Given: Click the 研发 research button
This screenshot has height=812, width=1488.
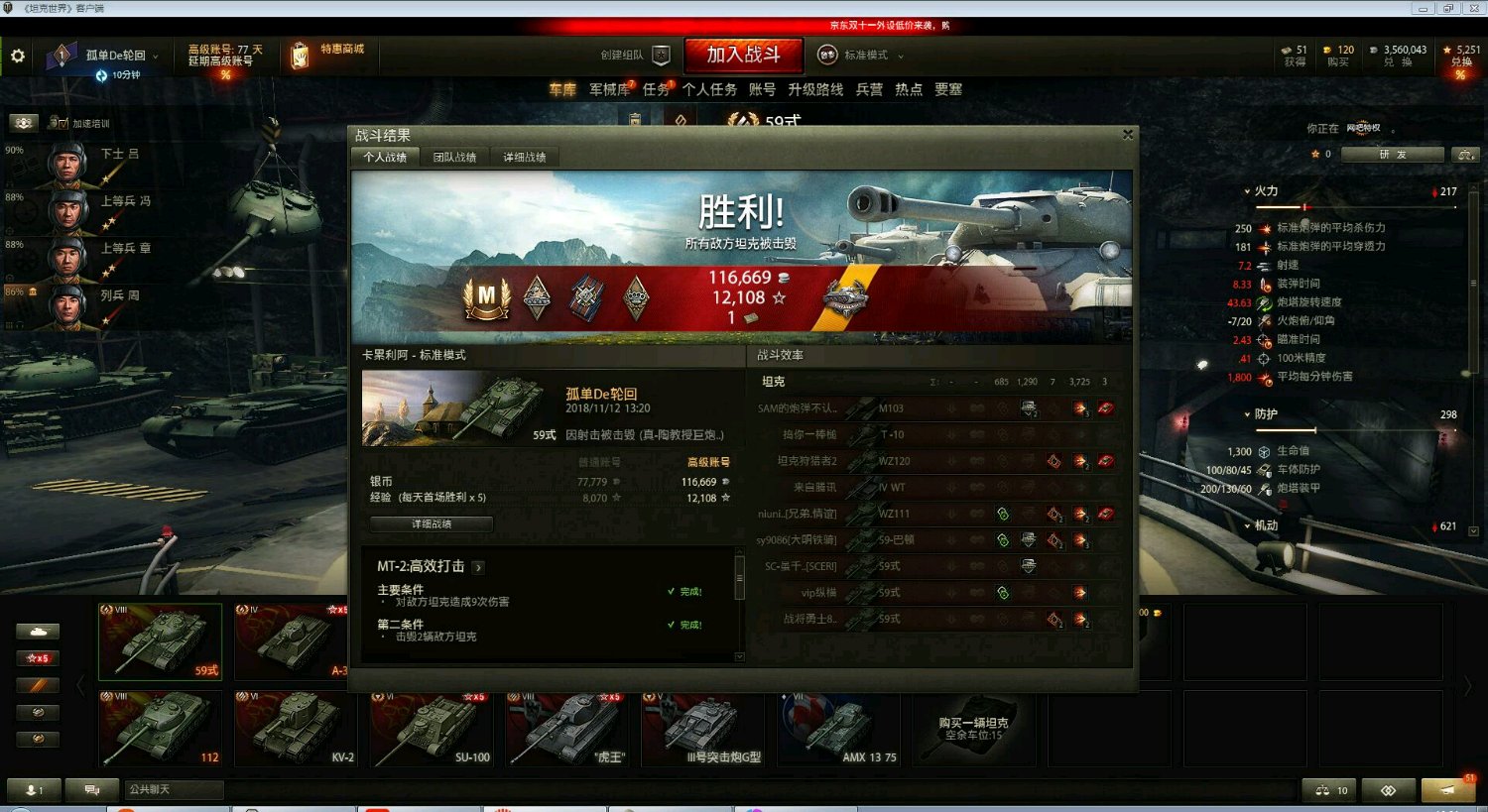Looking at the screenshot, I should click(1393, 155).
